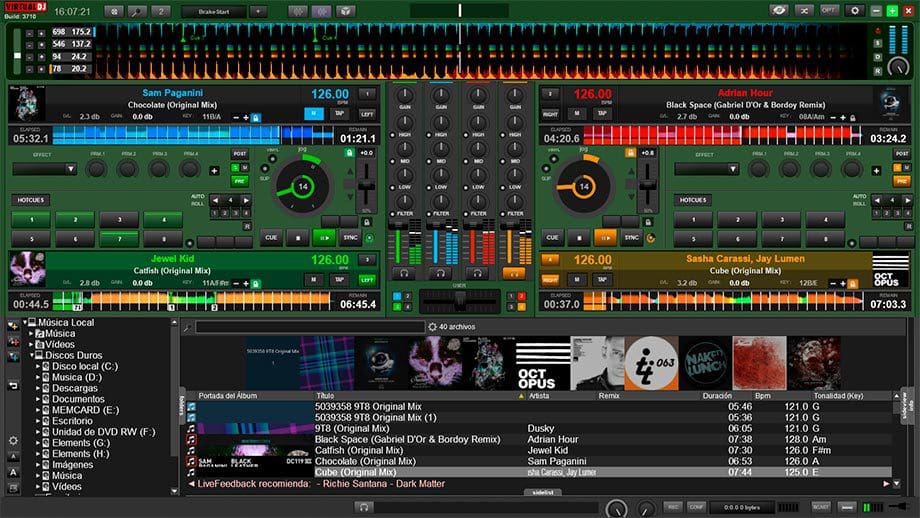Click the shuffle arrows icon in top toolbar

[x=804, y=11]
